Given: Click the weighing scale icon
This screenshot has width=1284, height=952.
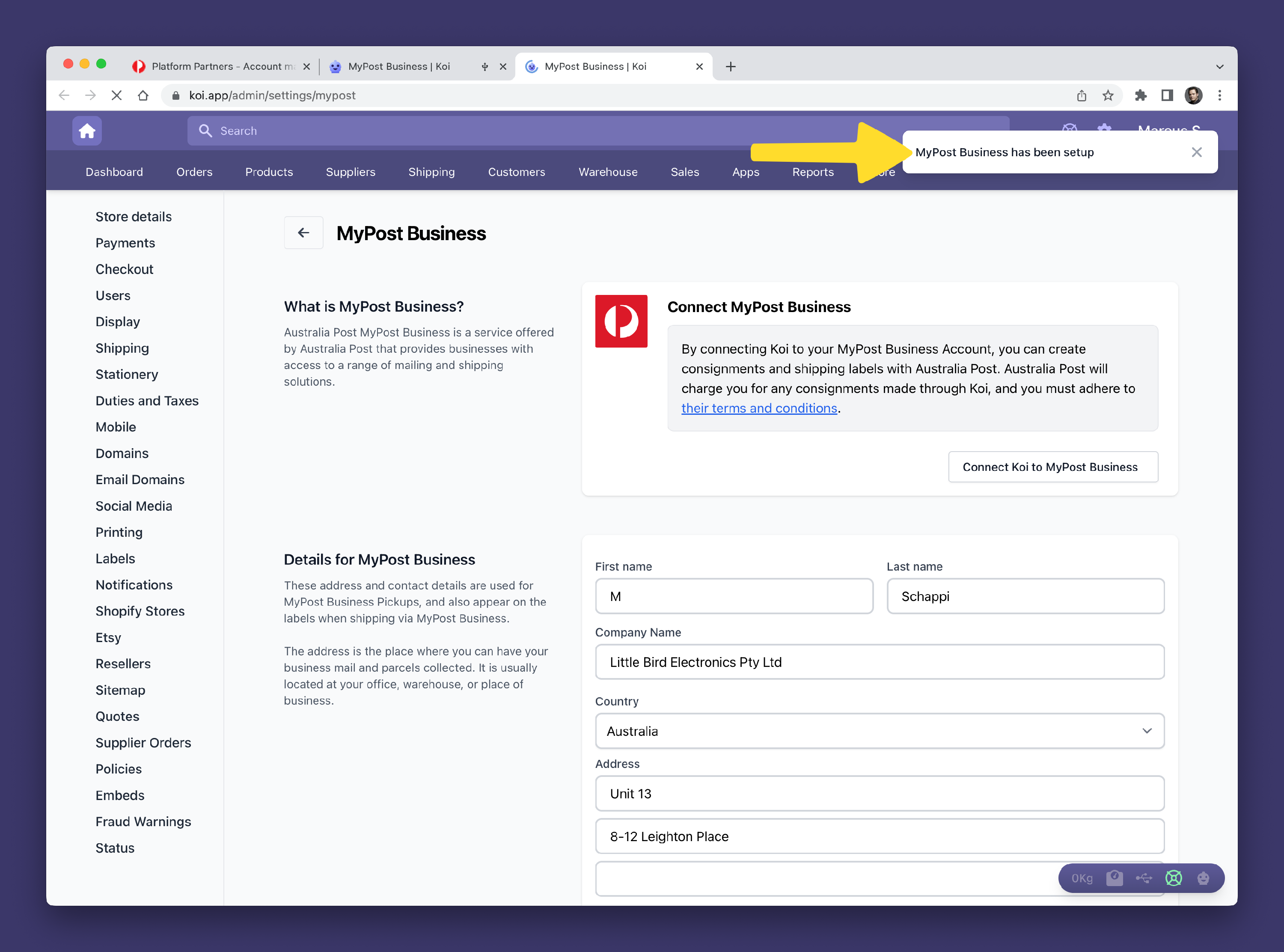Looking at the screenshot, I should (x=1114, y=878).
